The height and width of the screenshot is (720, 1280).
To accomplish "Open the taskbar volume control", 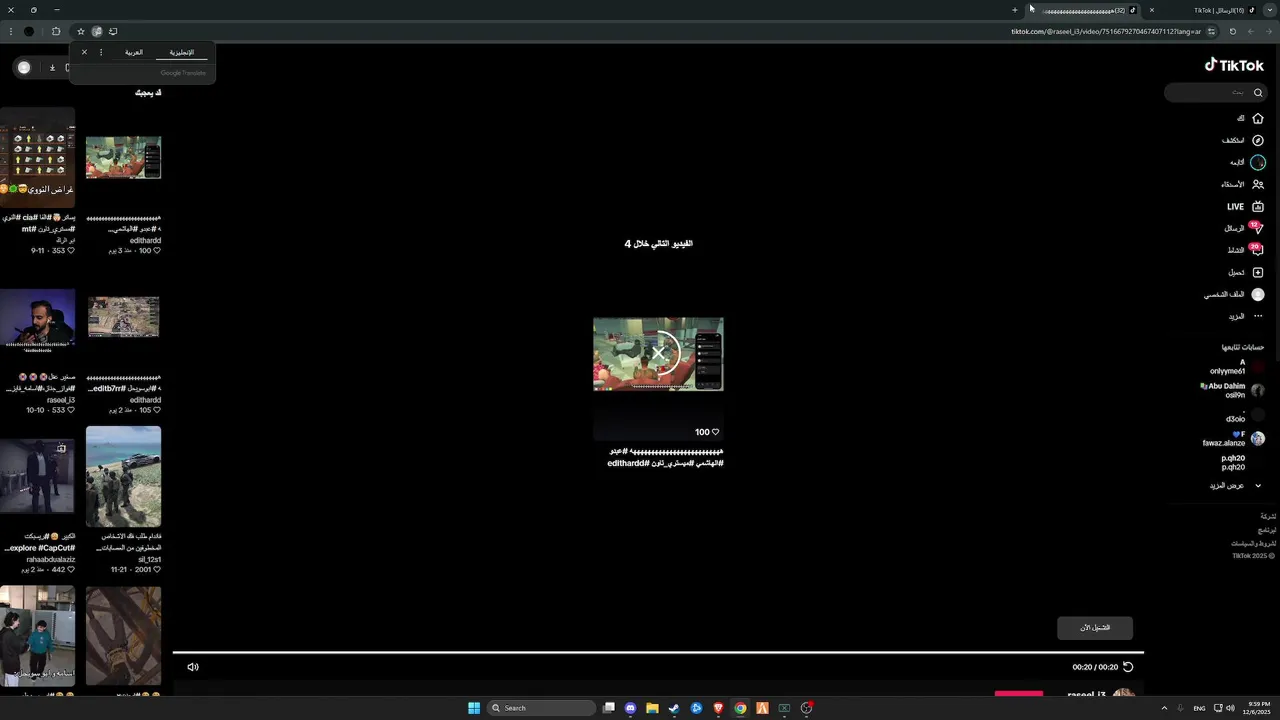I will (x=1230, y=708).
